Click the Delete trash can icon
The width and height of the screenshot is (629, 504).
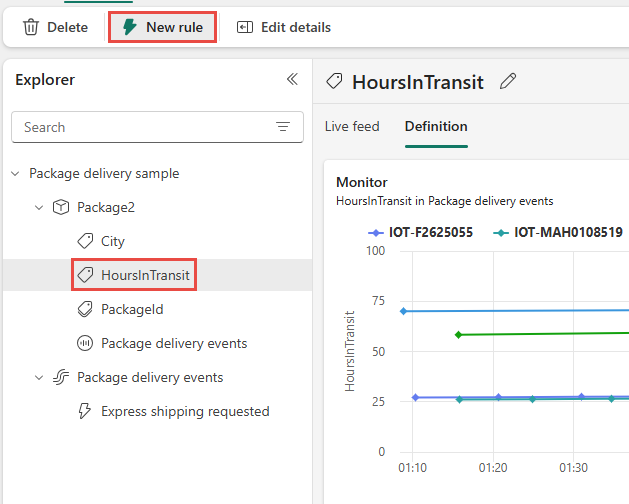click(x=30, y=27)
